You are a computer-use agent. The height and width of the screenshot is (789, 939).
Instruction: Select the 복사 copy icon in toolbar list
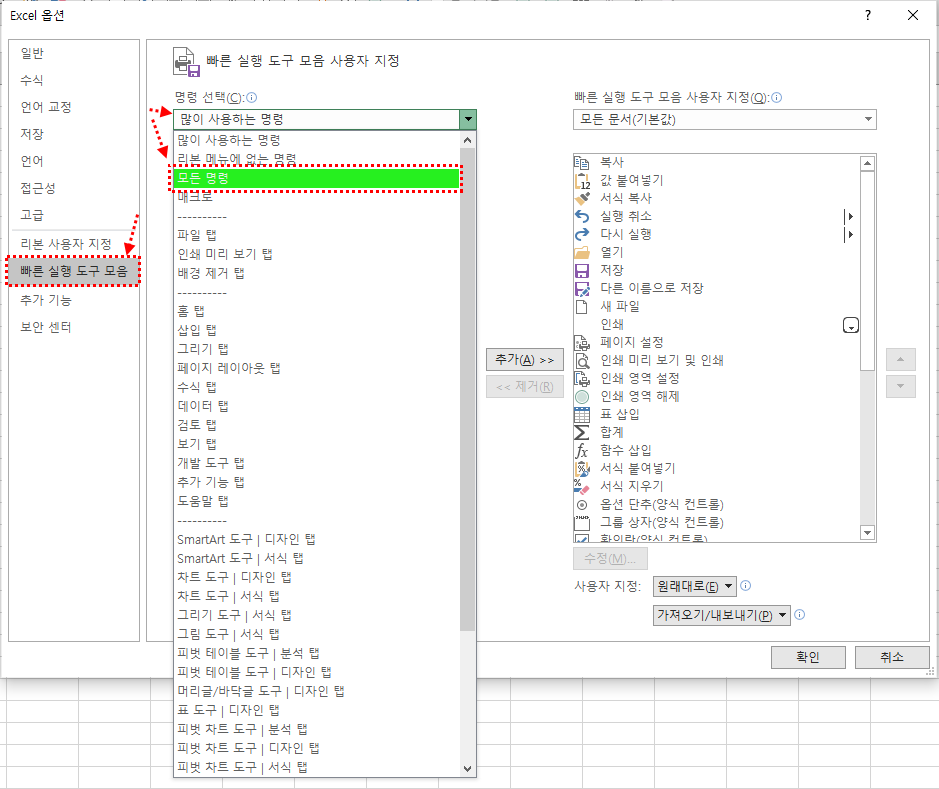581,162
